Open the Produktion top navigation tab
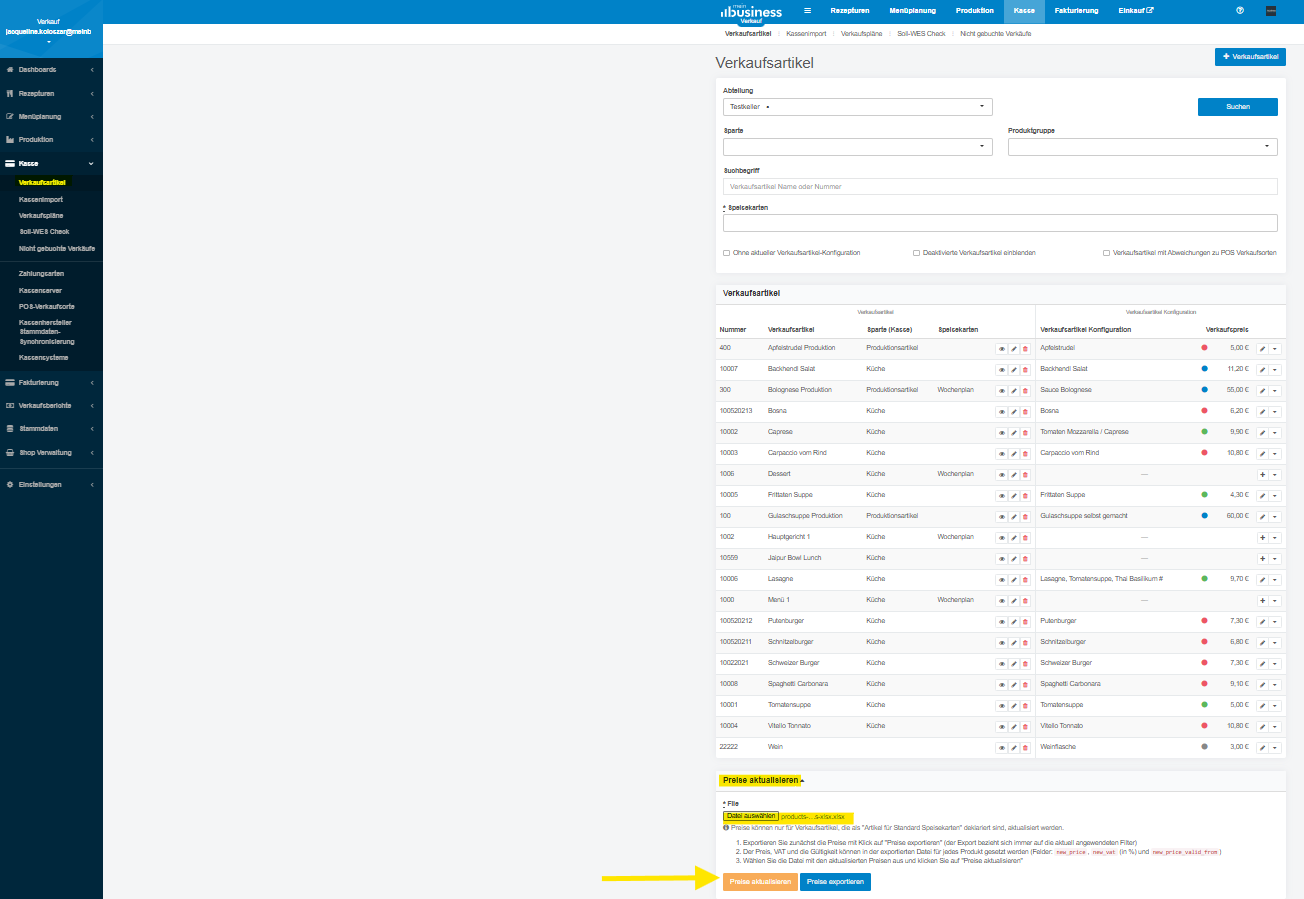The height and width of the screenshot is (899, 1304). click(x=975, y=11)
